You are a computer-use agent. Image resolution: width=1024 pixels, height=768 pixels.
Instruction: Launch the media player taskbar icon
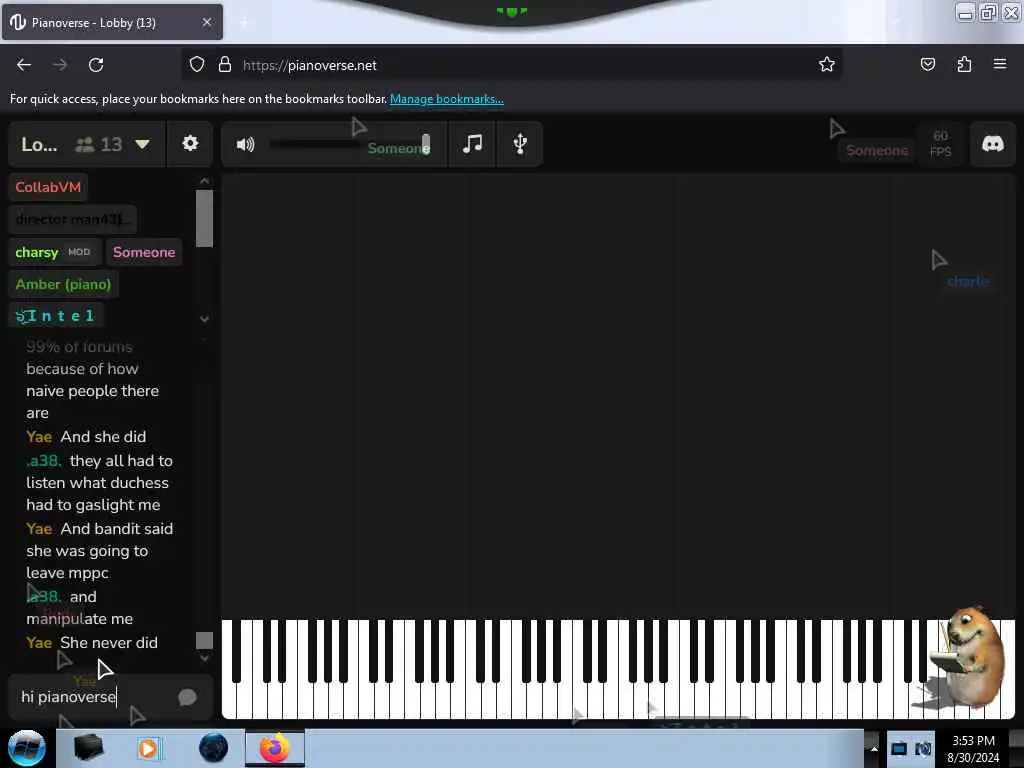(149, 748)
